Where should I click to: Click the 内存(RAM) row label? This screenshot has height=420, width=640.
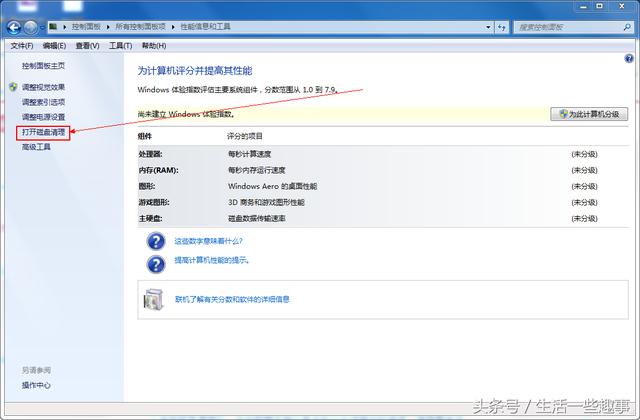158,170
